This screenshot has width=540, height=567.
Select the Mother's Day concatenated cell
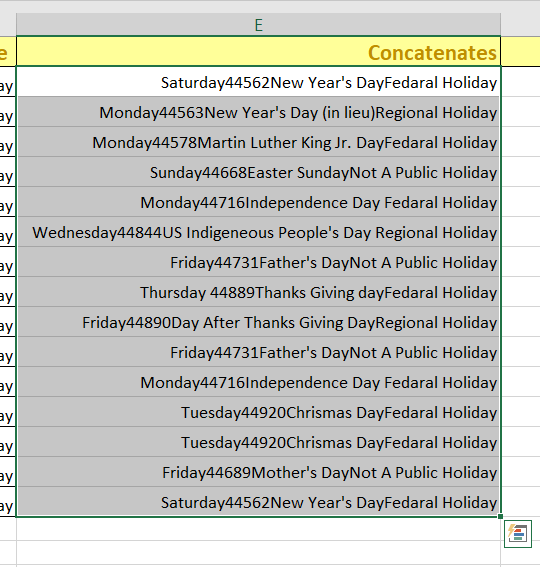point(259,472)
